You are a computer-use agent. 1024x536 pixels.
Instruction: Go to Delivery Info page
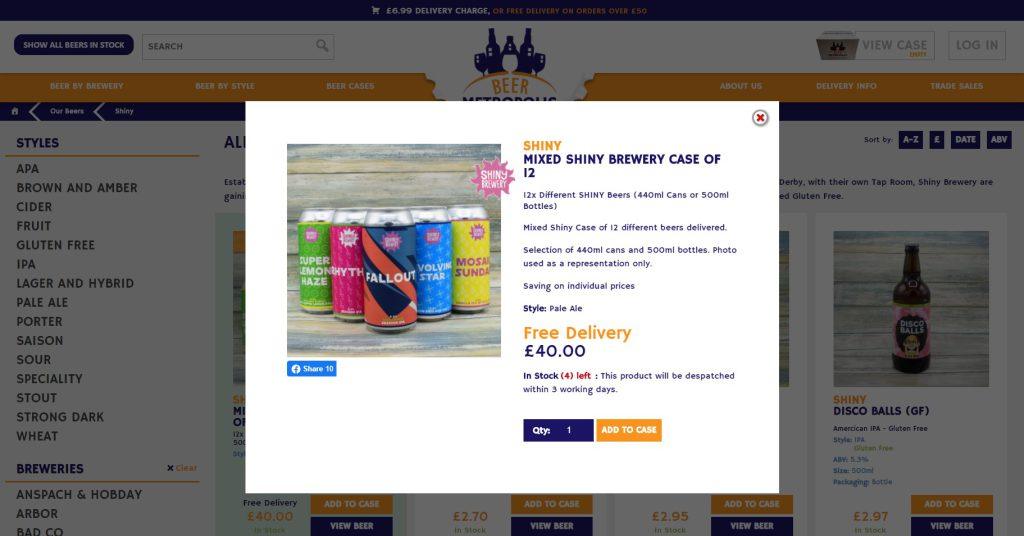point(846,86)
